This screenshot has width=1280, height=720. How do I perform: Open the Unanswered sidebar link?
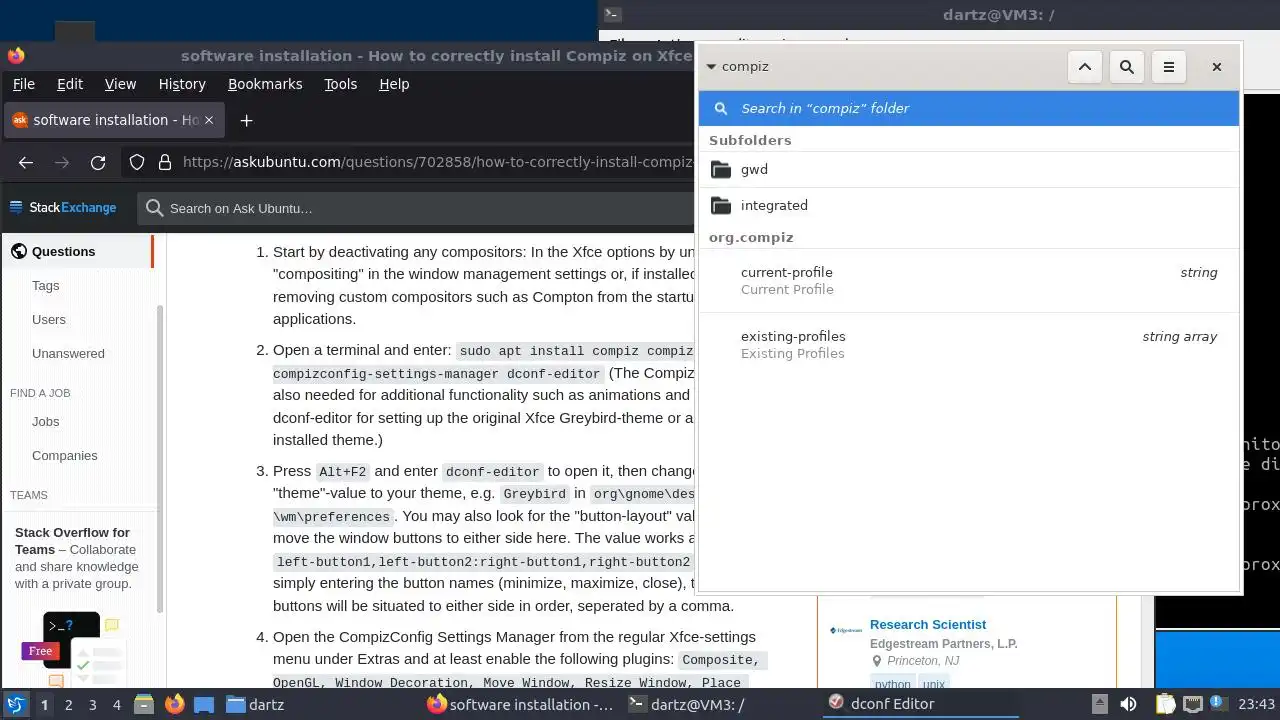click(x=68, y=354)
